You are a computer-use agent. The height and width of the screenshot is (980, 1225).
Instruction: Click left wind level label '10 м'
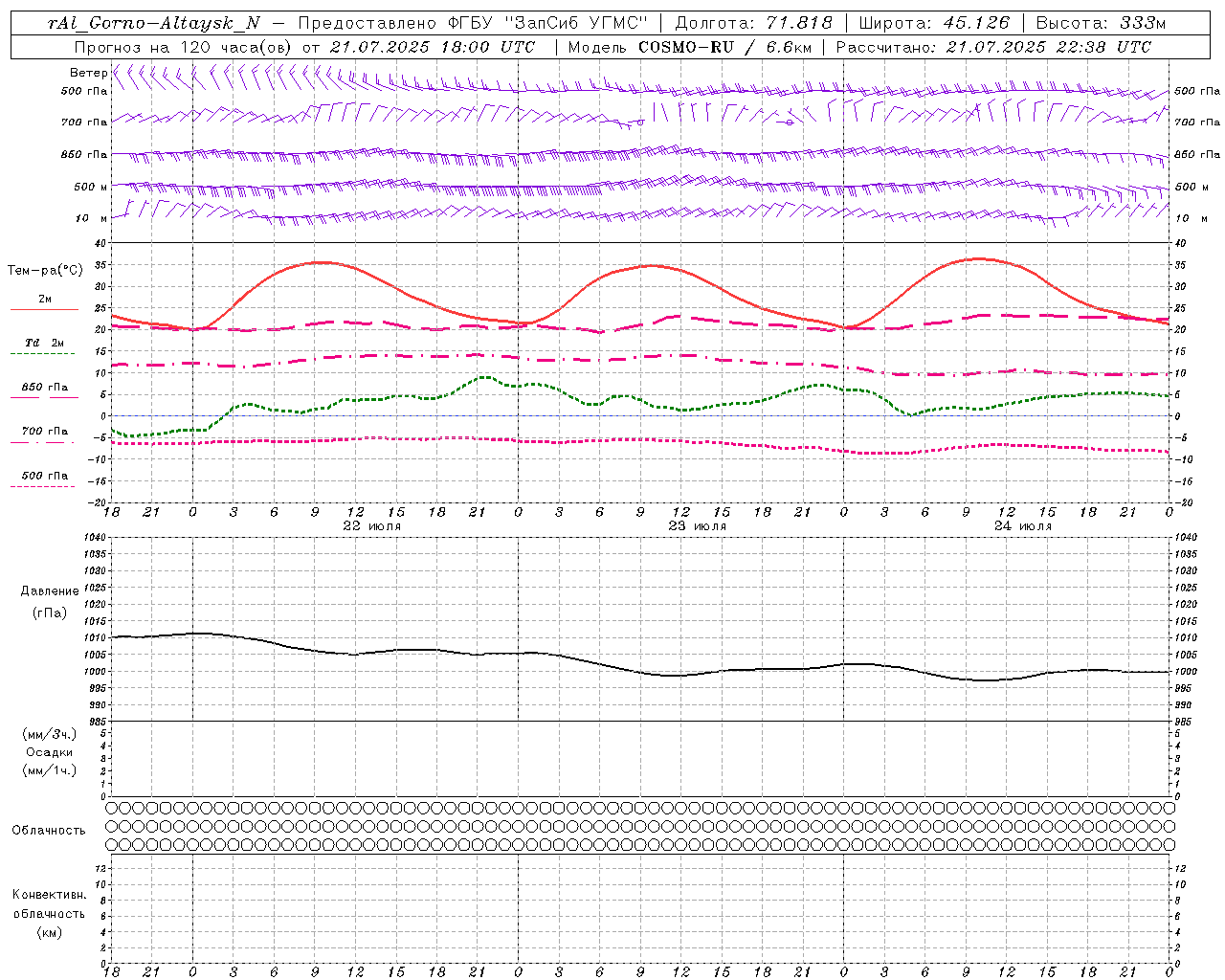click(x=92, y=218)
